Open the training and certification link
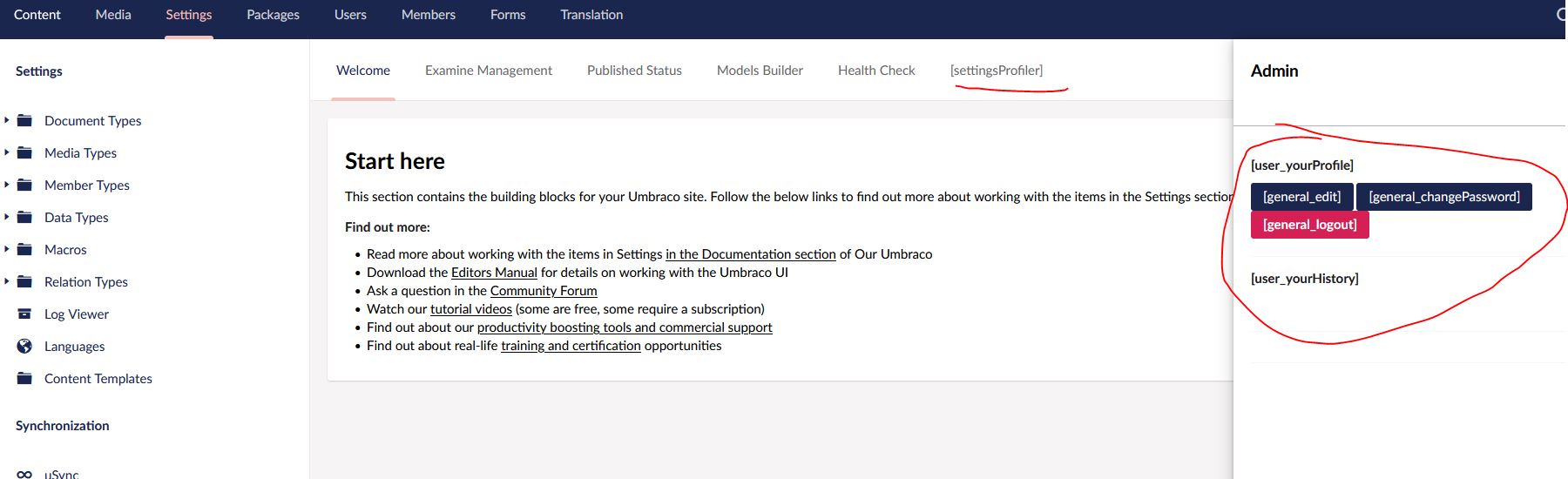The height and width of the screenshot is (479, 1568). [571, 346]
